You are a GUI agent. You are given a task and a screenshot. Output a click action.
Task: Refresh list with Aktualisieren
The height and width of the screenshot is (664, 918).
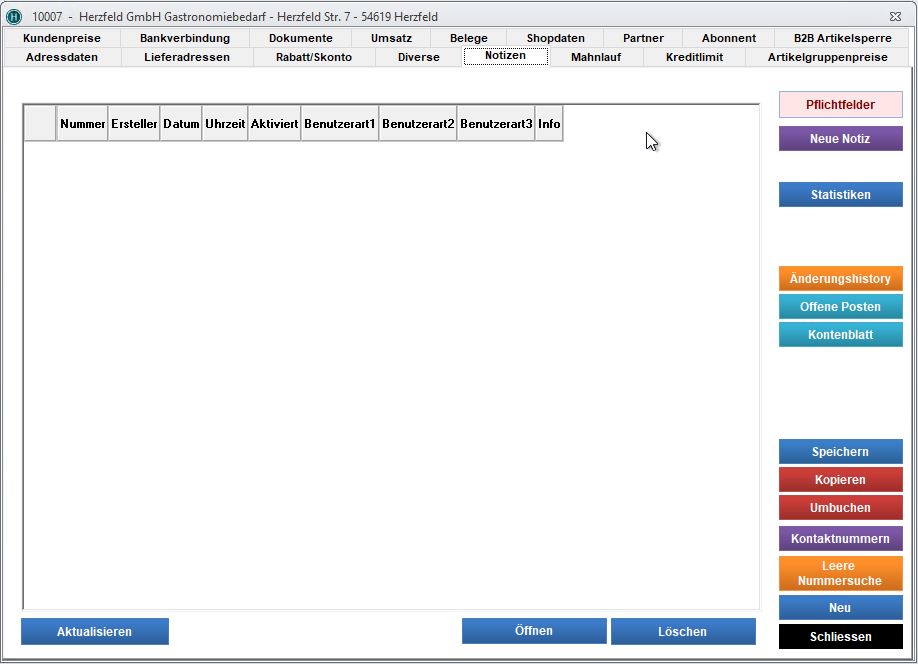94,632
